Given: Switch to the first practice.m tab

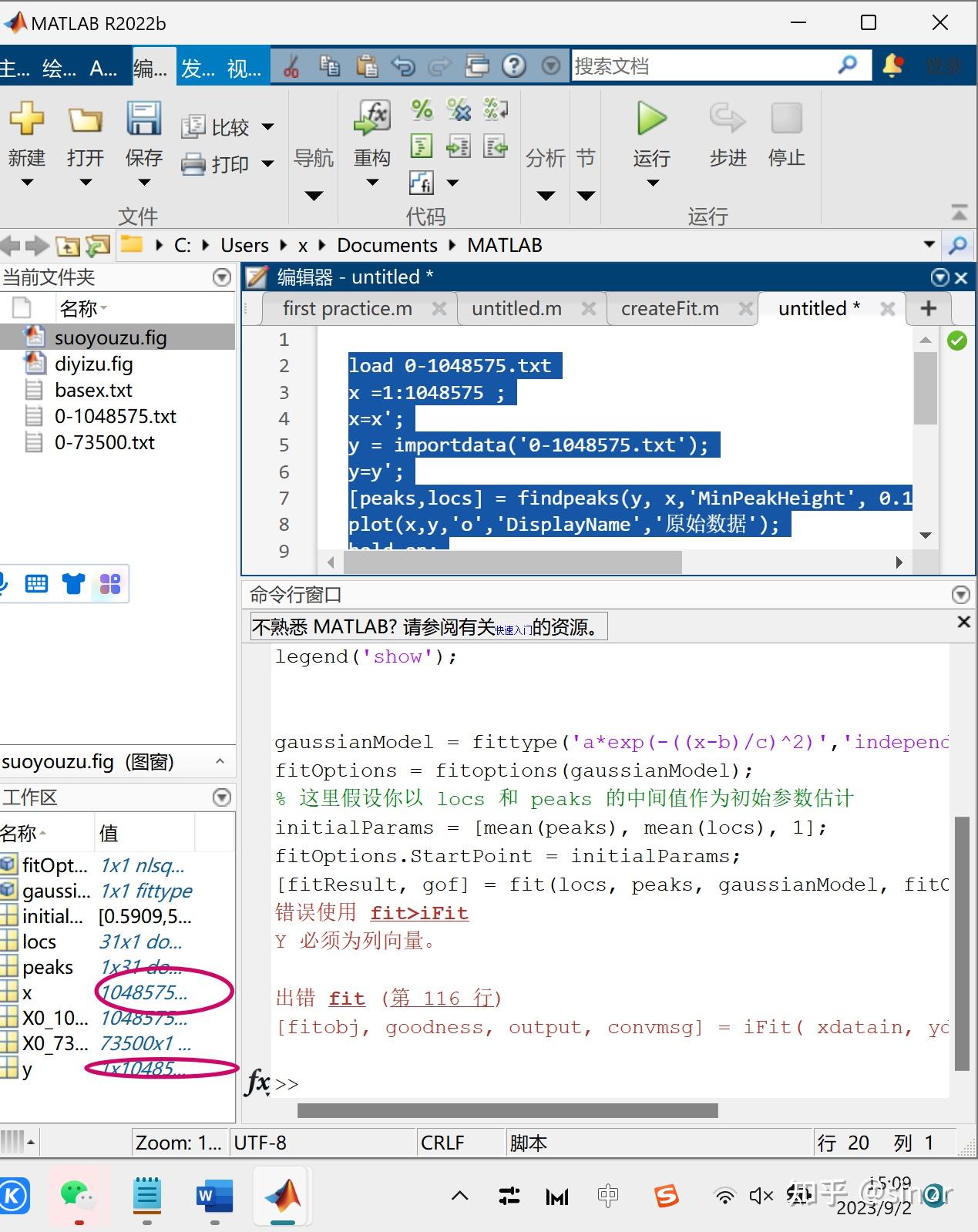Looking at the screenshot, I should [348, 309].
